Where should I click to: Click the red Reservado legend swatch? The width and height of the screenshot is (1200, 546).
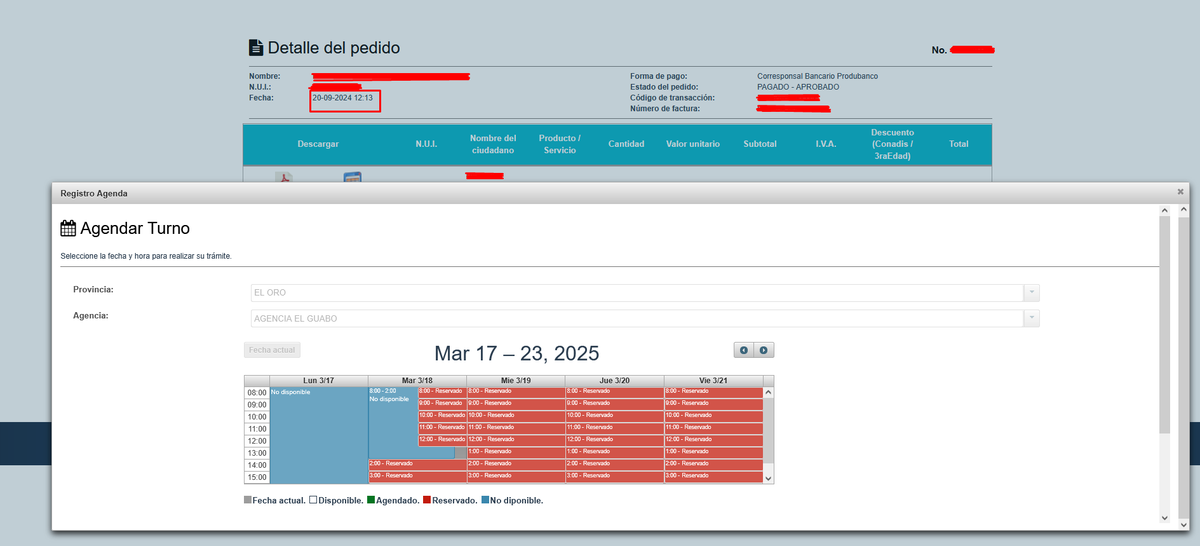pos(427,500)
